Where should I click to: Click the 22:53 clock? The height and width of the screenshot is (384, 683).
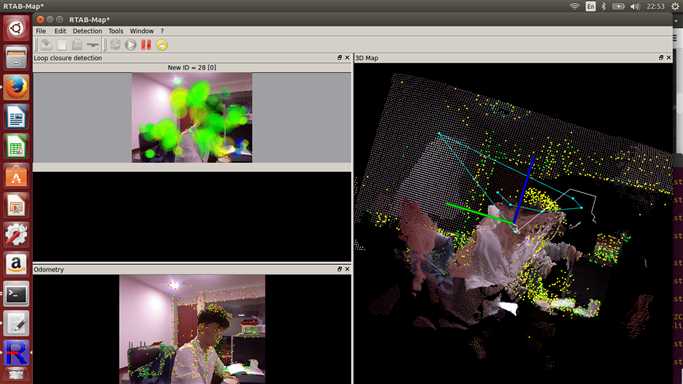pyautogui.click(x=655, y=6)
